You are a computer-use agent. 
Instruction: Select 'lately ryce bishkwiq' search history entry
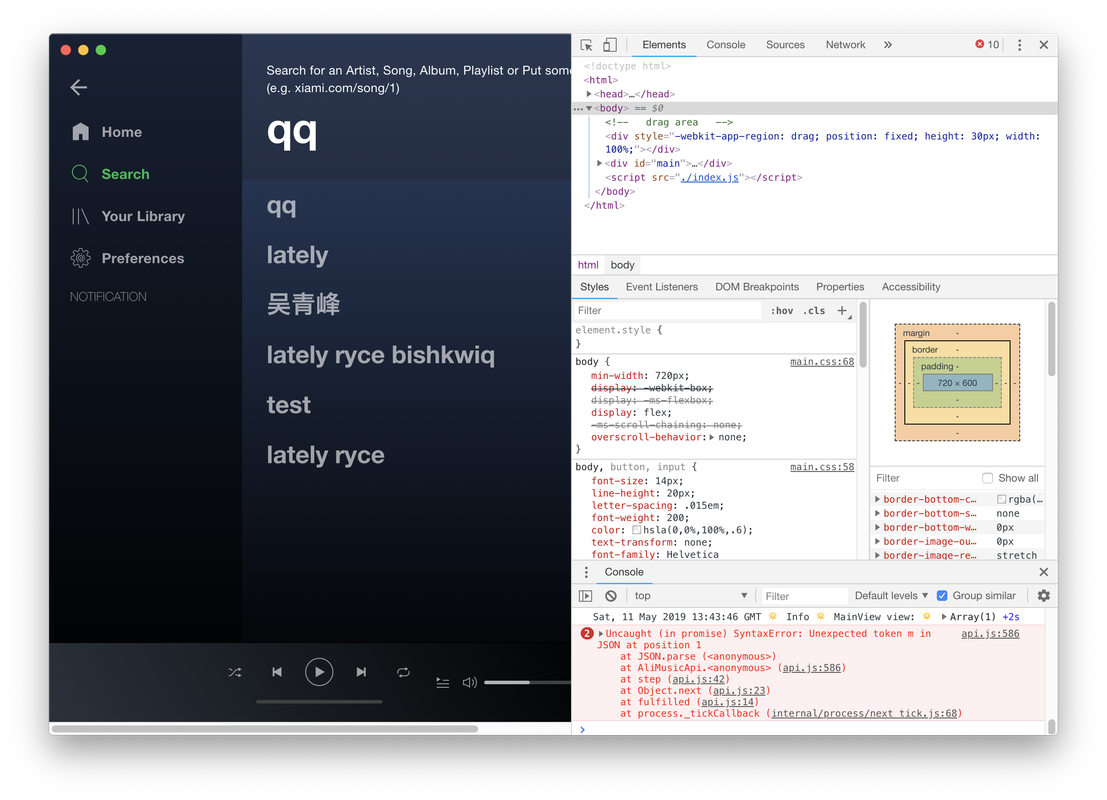coord(381,354)
